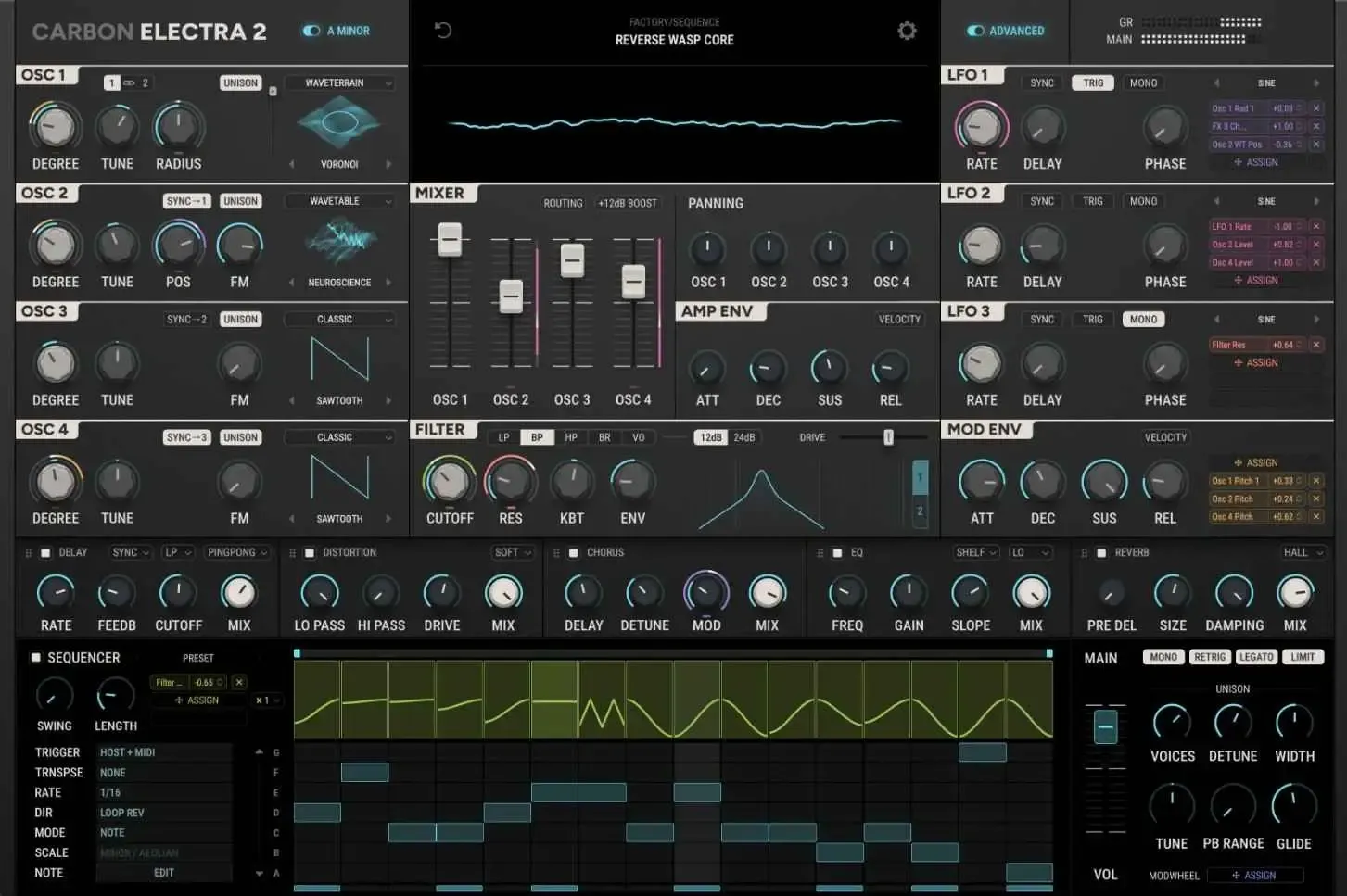Open the Reverb Hall type dropdown
Viewport: 1347px width, 896px height.
[x=1303, y=552]
